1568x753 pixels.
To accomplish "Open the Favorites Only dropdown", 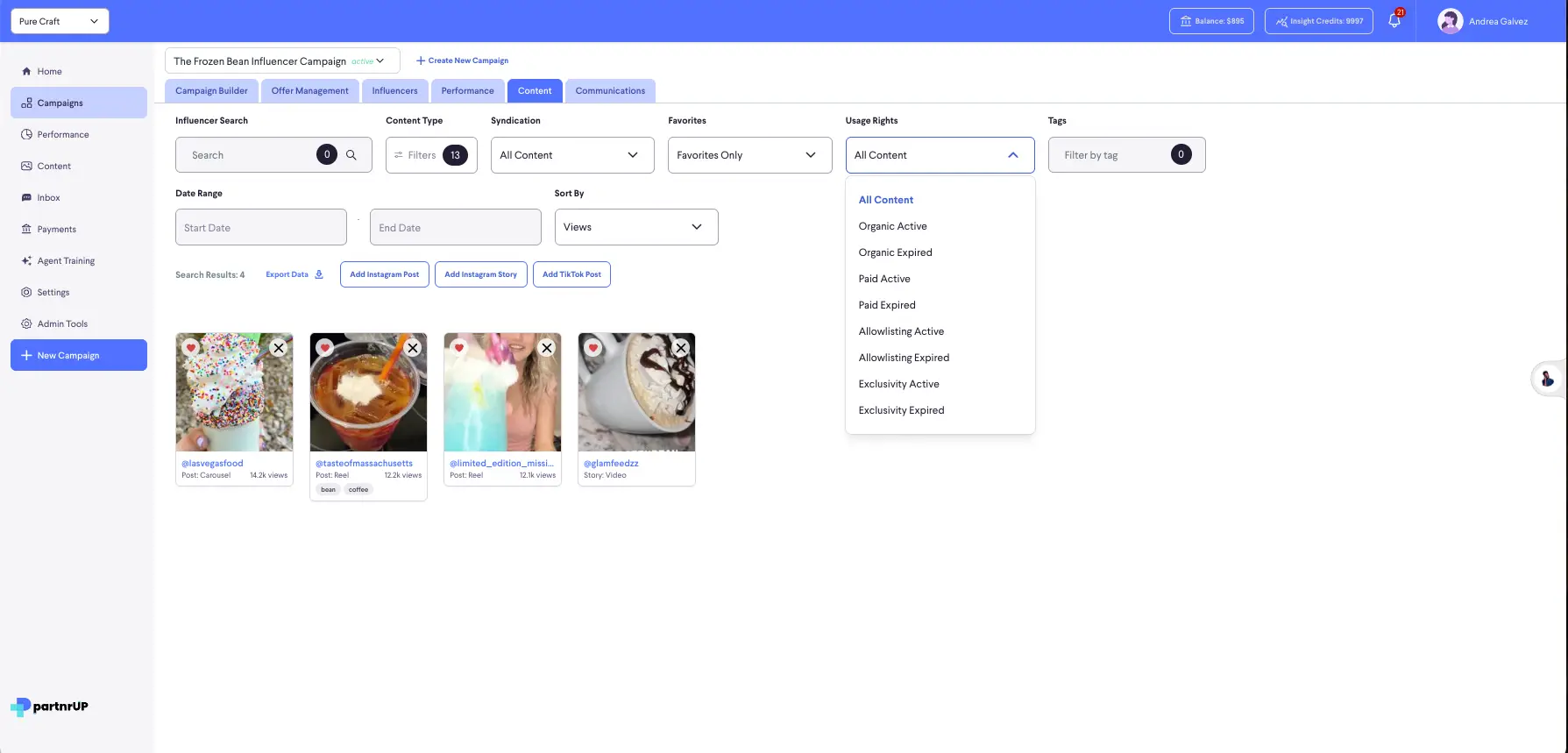I will click(749, 155).
